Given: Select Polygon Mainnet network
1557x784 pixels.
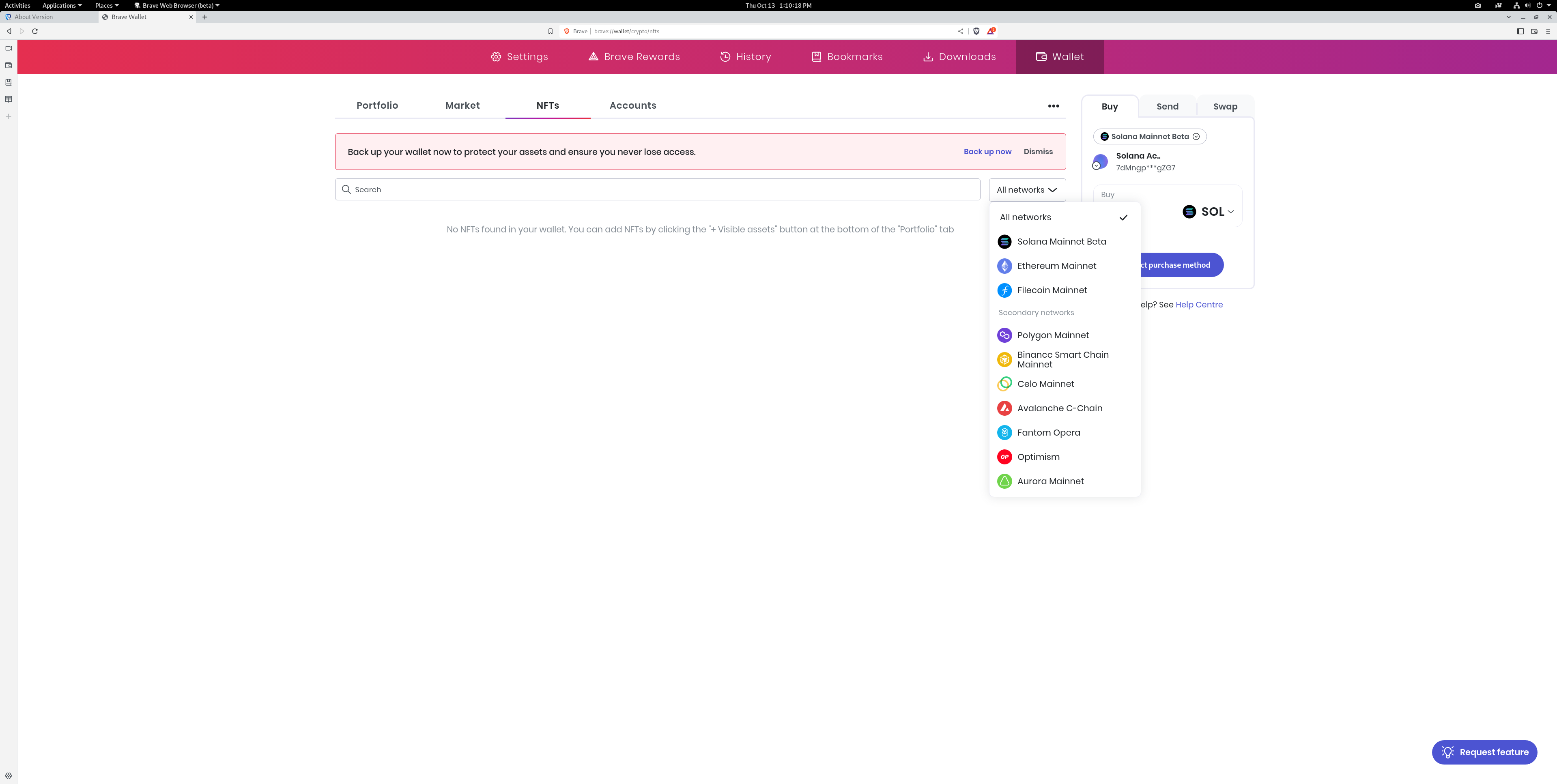Looking at the screenshot, I should coord(1053,335).
